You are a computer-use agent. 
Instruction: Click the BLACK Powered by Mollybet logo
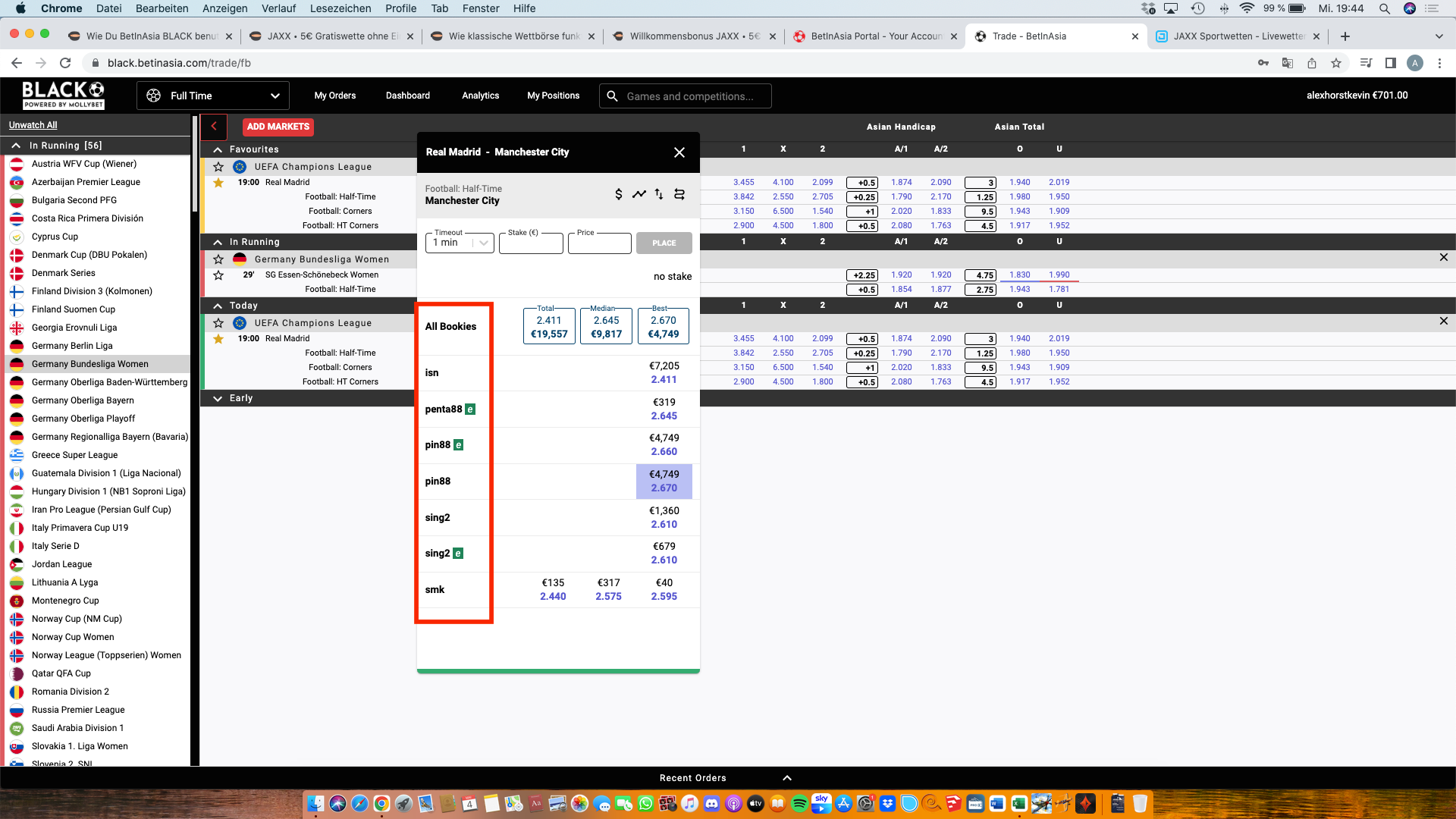coord(63,96)
